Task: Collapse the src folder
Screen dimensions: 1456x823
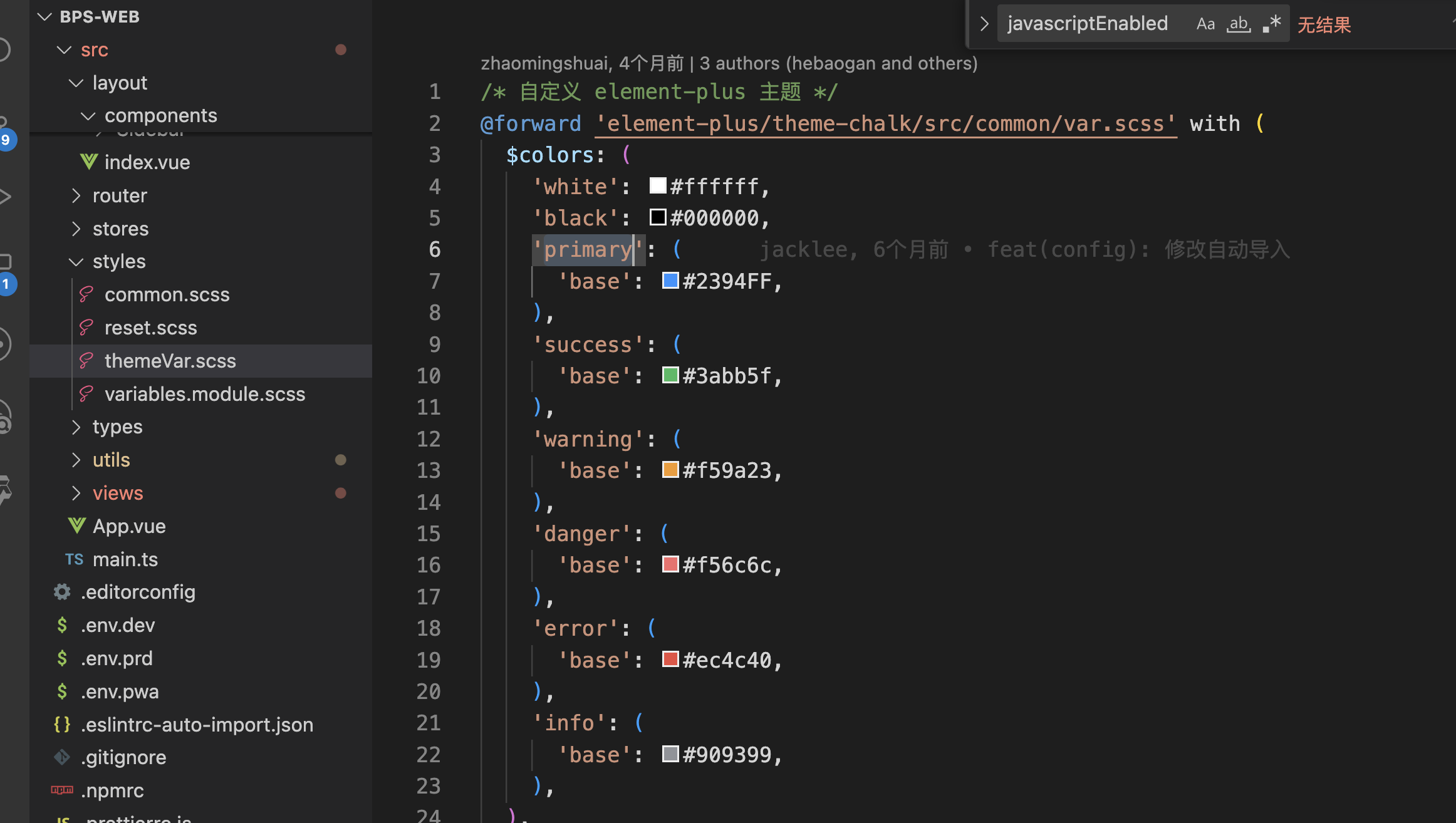Action: click(94, 49)
